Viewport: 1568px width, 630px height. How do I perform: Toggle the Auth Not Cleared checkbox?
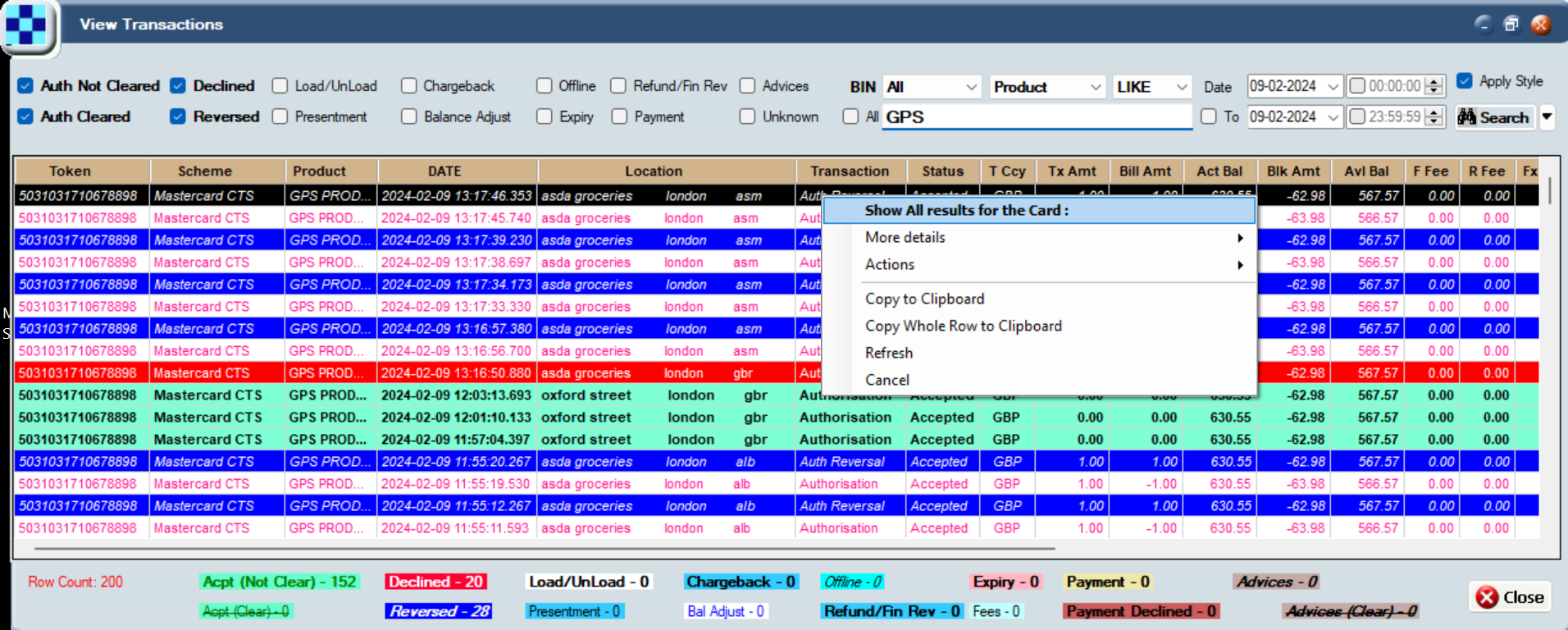pyautogui.click(x=25, y=85)
